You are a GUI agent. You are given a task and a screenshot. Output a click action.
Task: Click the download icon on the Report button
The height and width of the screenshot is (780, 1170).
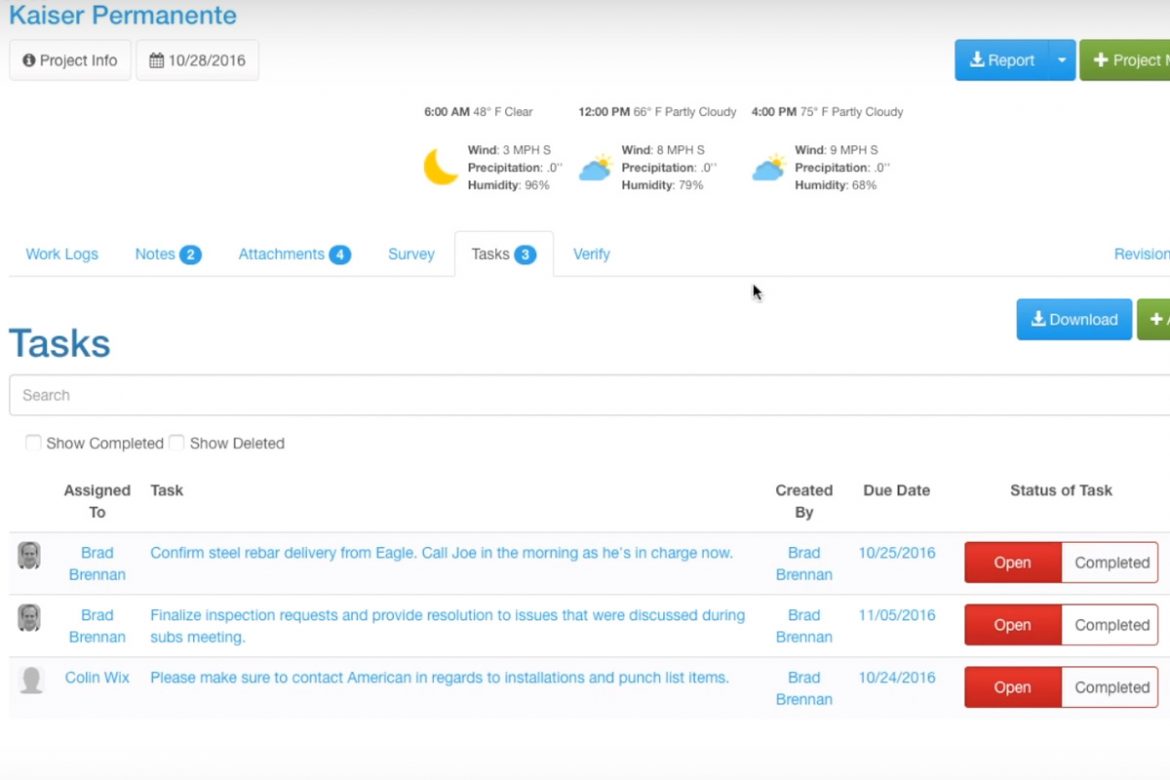(x=976, y=60)
